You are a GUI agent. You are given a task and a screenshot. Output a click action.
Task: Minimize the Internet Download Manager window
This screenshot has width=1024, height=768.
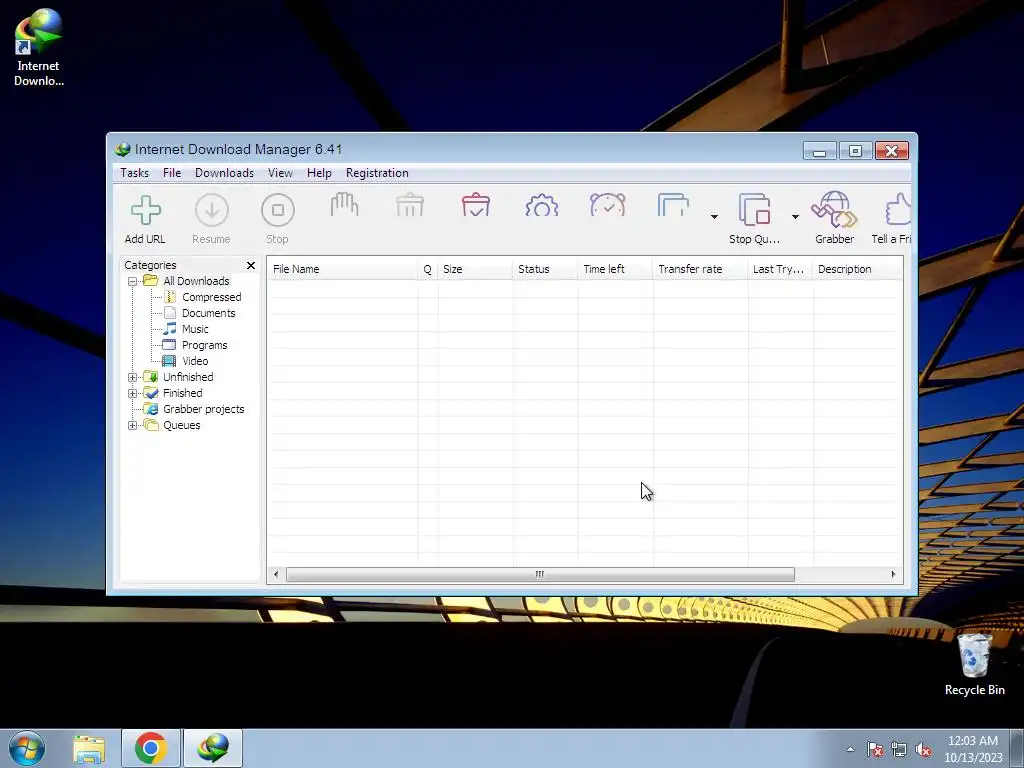820,151
